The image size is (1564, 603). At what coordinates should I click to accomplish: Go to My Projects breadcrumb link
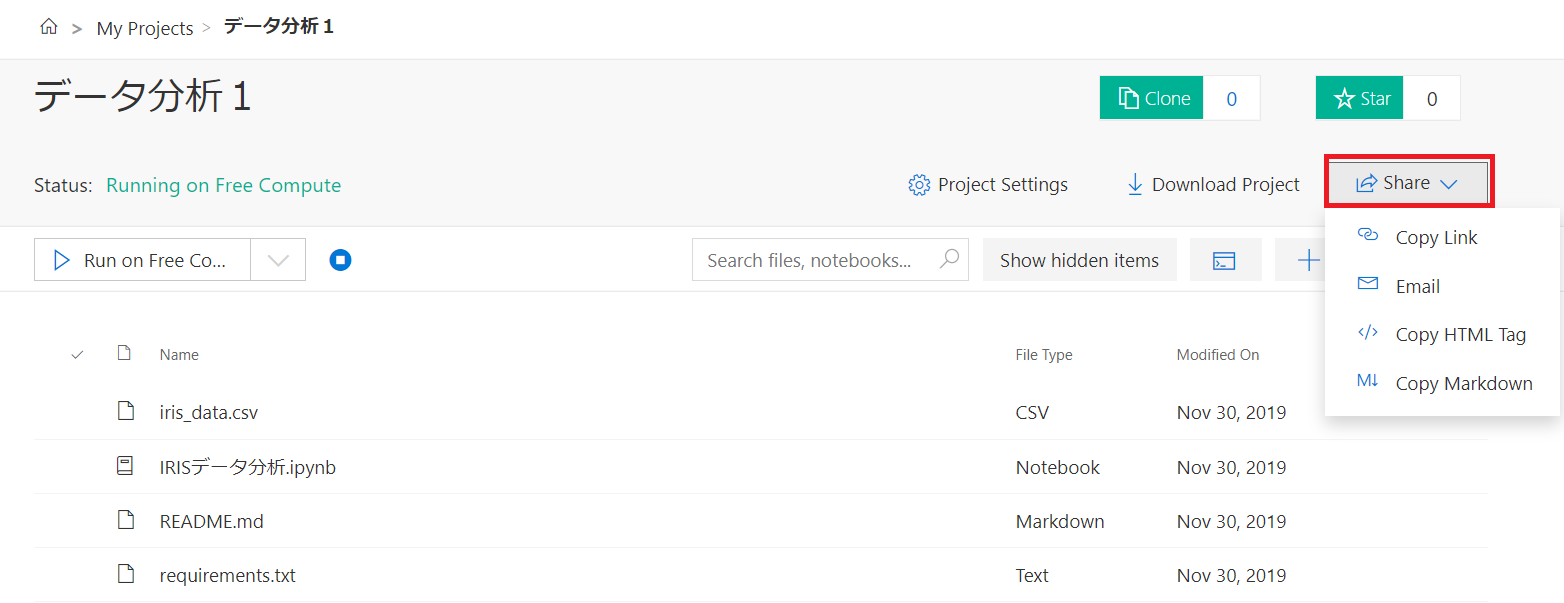click(x=145, y=28)
